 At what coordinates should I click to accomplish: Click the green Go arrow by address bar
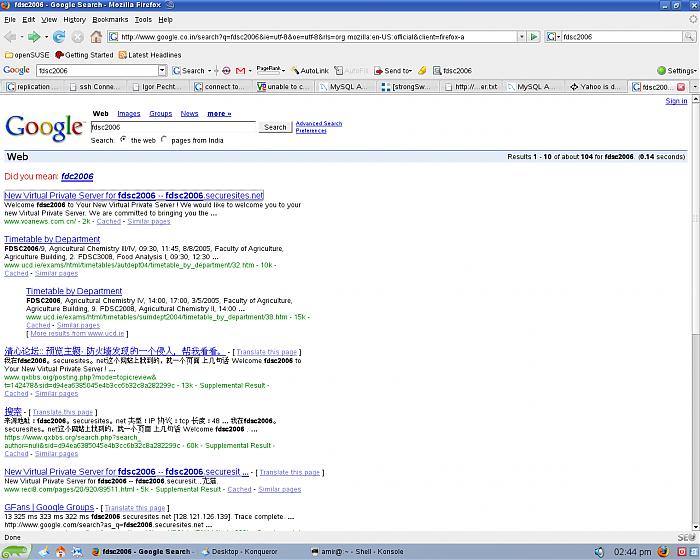(533, 37)
